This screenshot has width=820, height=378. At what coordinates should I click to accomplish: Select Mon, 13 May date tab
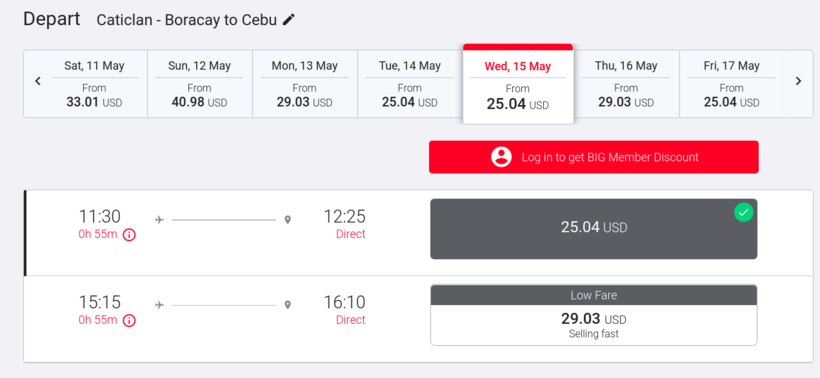[x=305, y=84]
